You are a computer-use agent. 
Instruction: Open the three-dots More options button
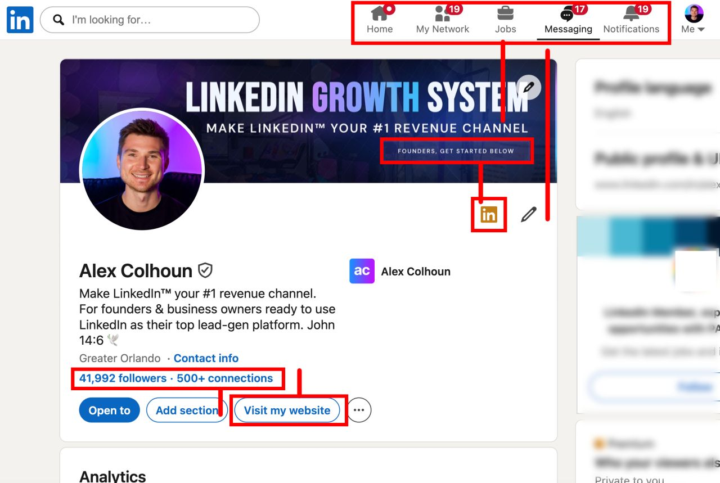pyautogui.click(x=359, y=410)
